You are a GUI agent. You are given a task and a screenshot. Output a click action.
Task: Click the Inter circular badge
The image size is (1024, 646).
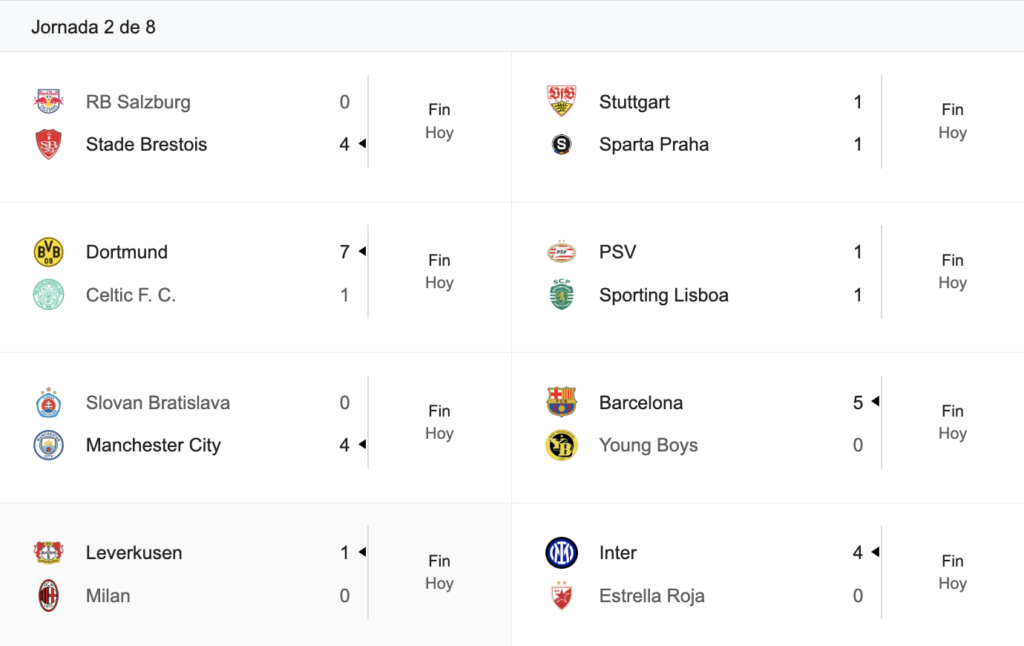[x=562, y=553]
